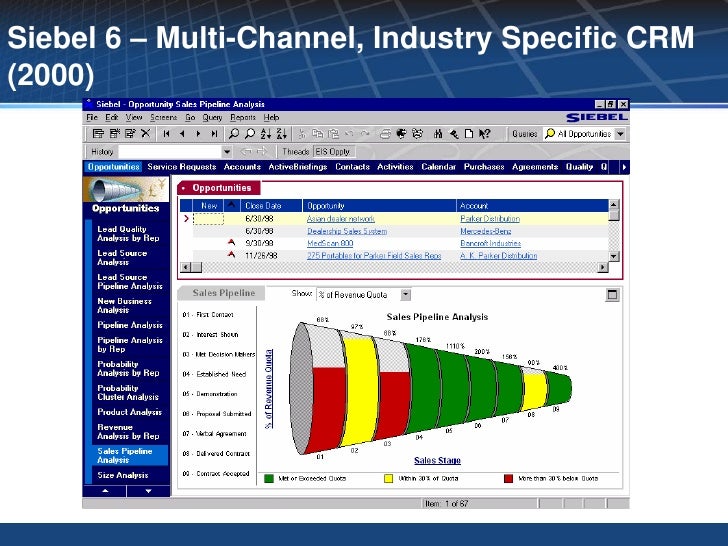Screen dimensions: 728x546
Task: Click the sort descending Z-A icon
Action: pyautogui.click(x=282, y=133)
